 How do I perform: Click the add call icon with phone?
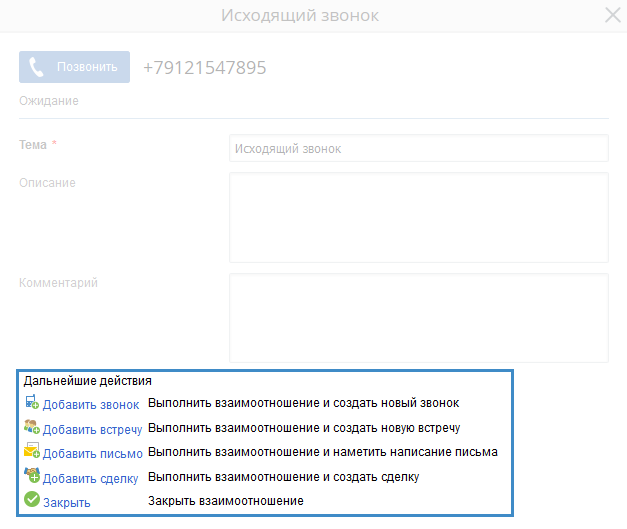(x=31, y=403)
